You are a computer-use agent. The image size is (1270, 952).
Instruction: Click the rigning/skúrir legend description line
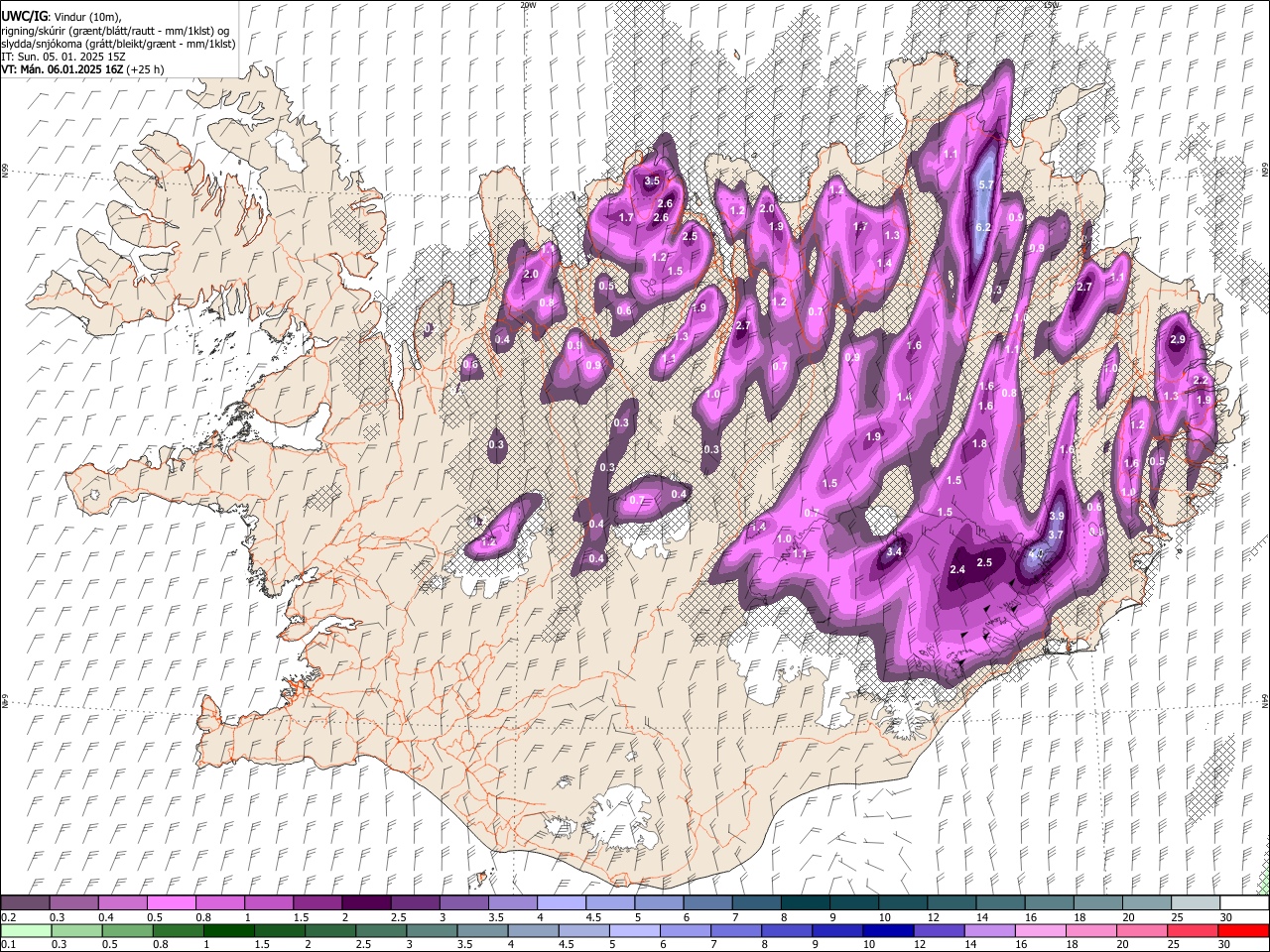pos(115,31)
